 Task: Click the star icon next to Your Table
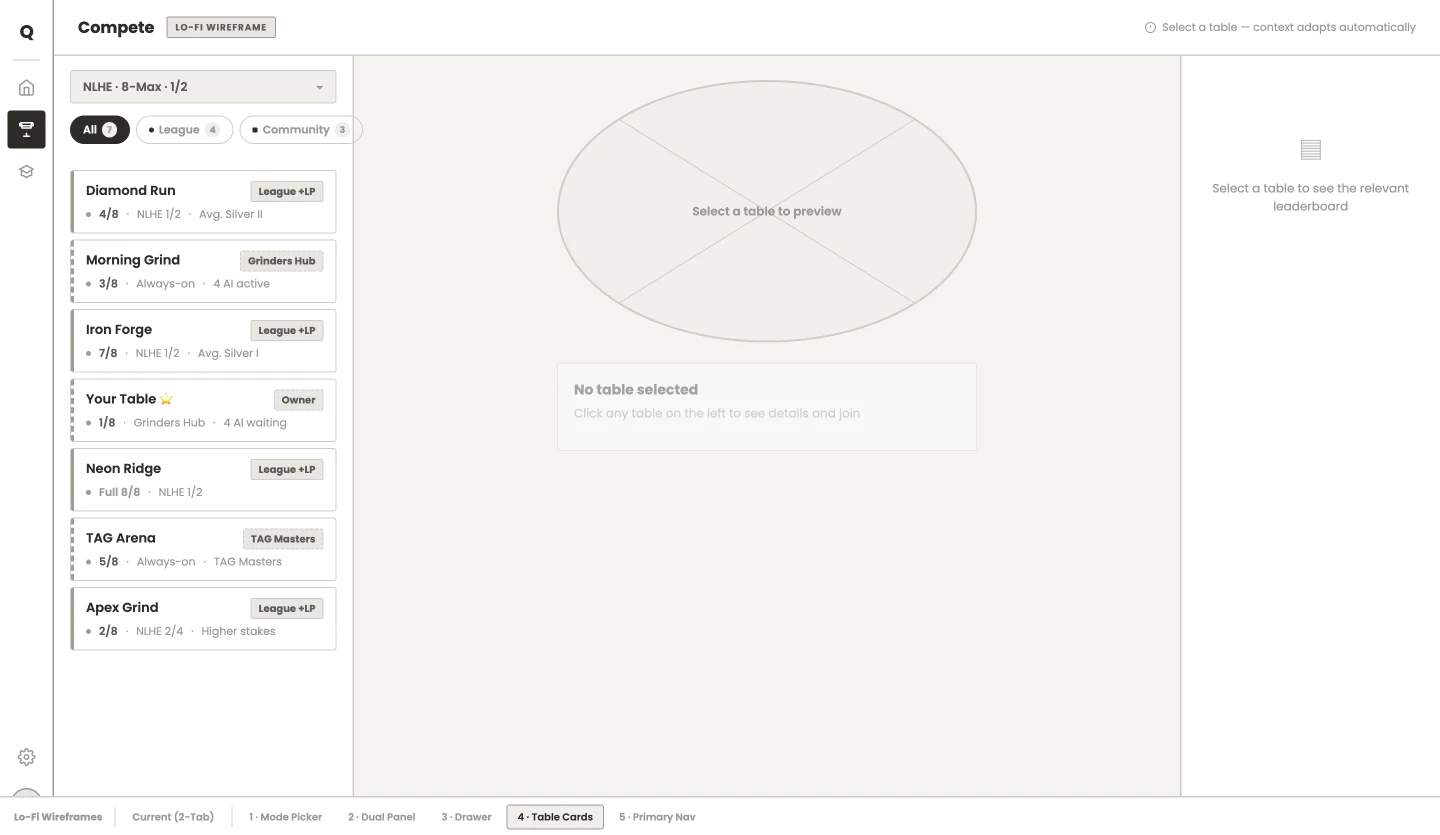click(x=166, y=399)
